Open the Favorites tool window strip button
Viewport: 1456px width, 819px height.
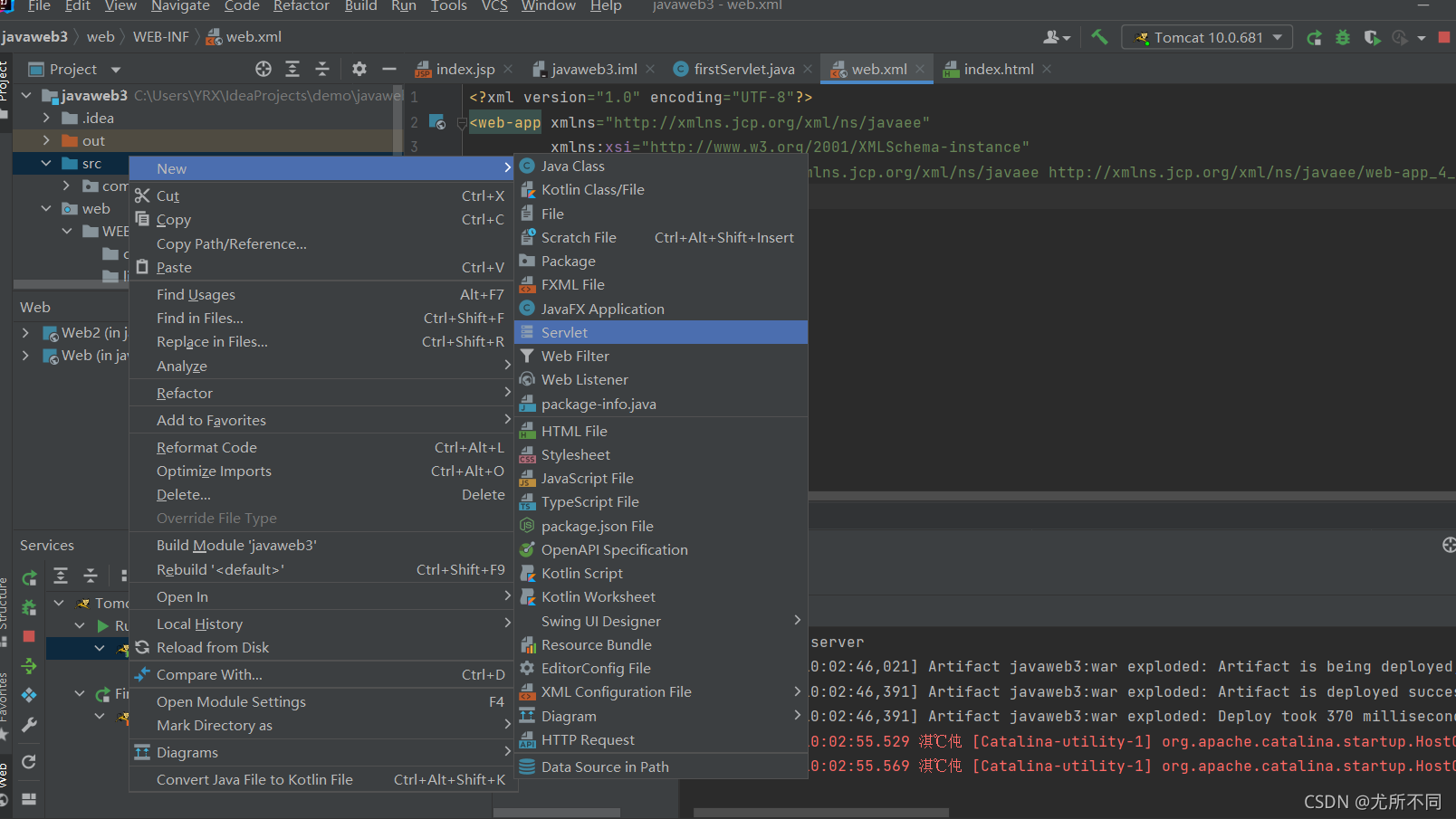pos(5,704)
